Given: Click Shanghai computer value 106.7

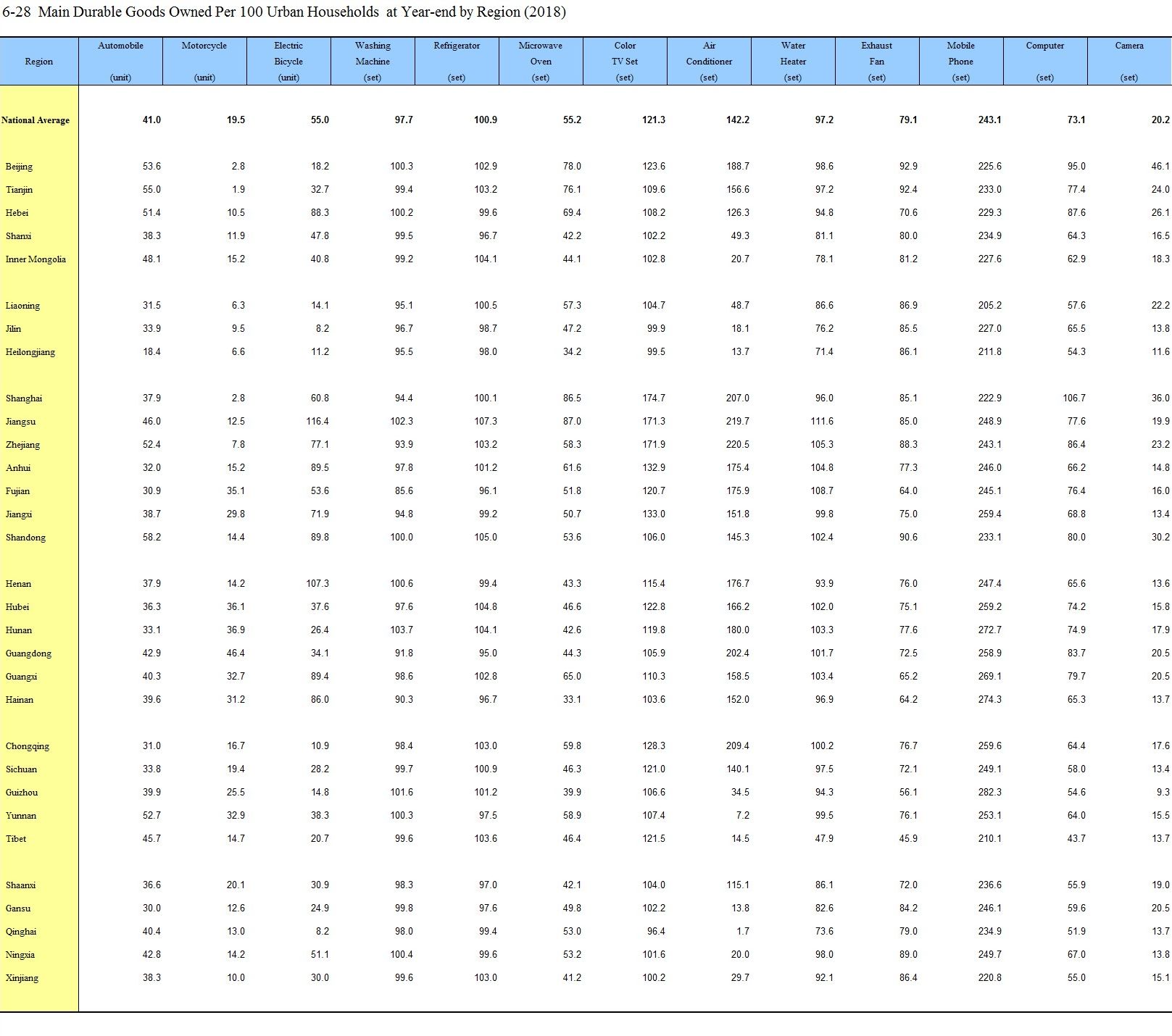Looking at the screenshot, I should click(x=1074, y=398).
